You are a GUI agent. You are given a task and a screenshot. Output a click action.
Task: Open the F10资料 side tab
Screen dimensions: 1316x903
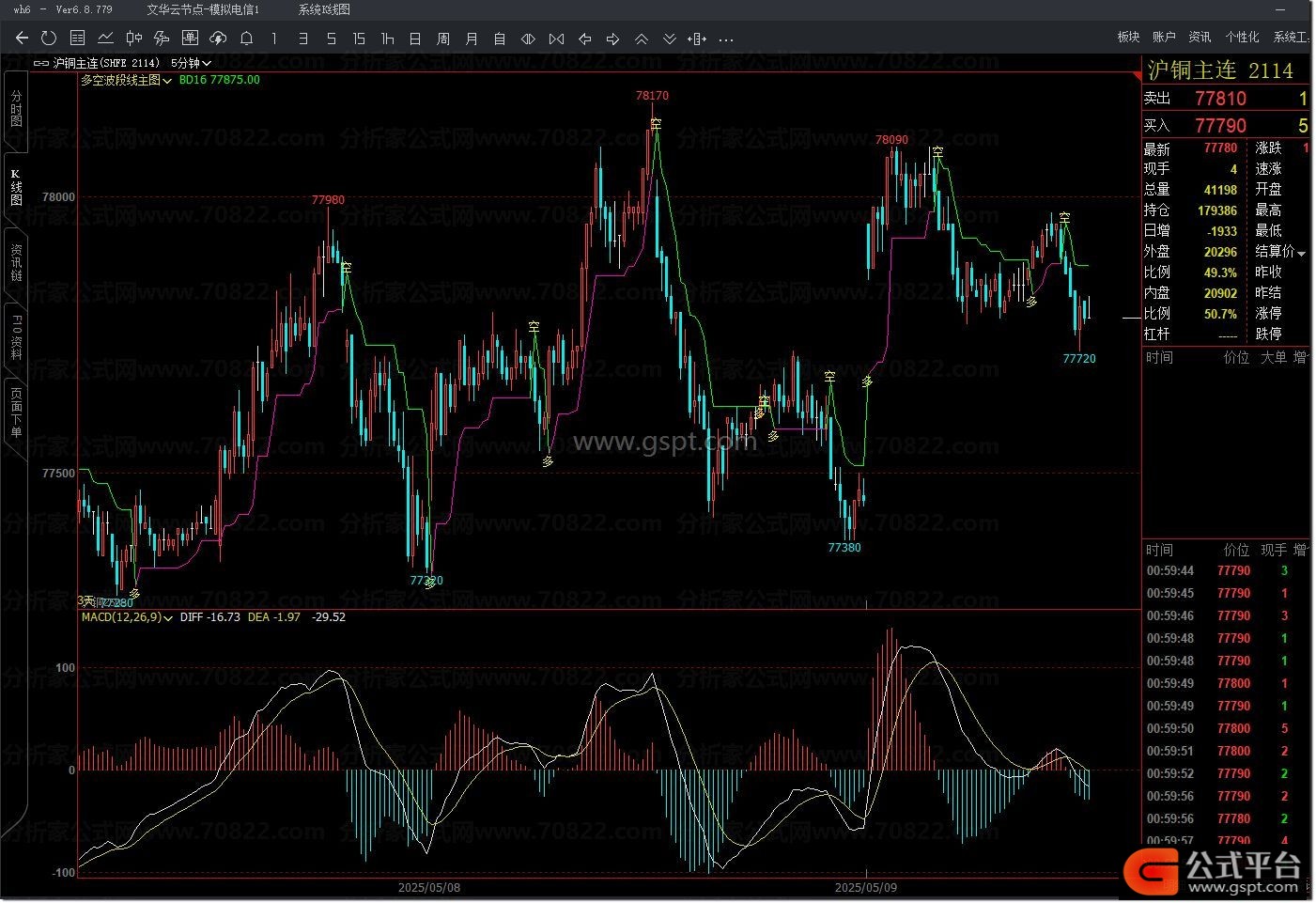(x=16, y=337)
